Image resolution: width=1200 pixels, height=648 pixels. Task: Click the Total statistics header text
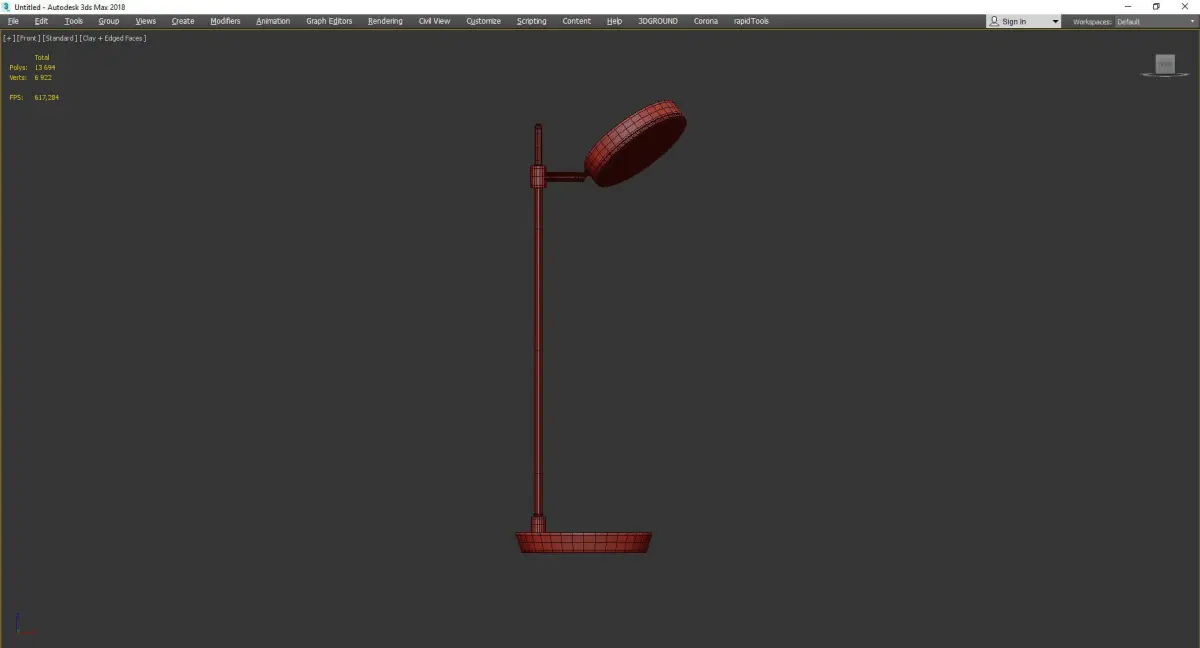click(41, 57)
